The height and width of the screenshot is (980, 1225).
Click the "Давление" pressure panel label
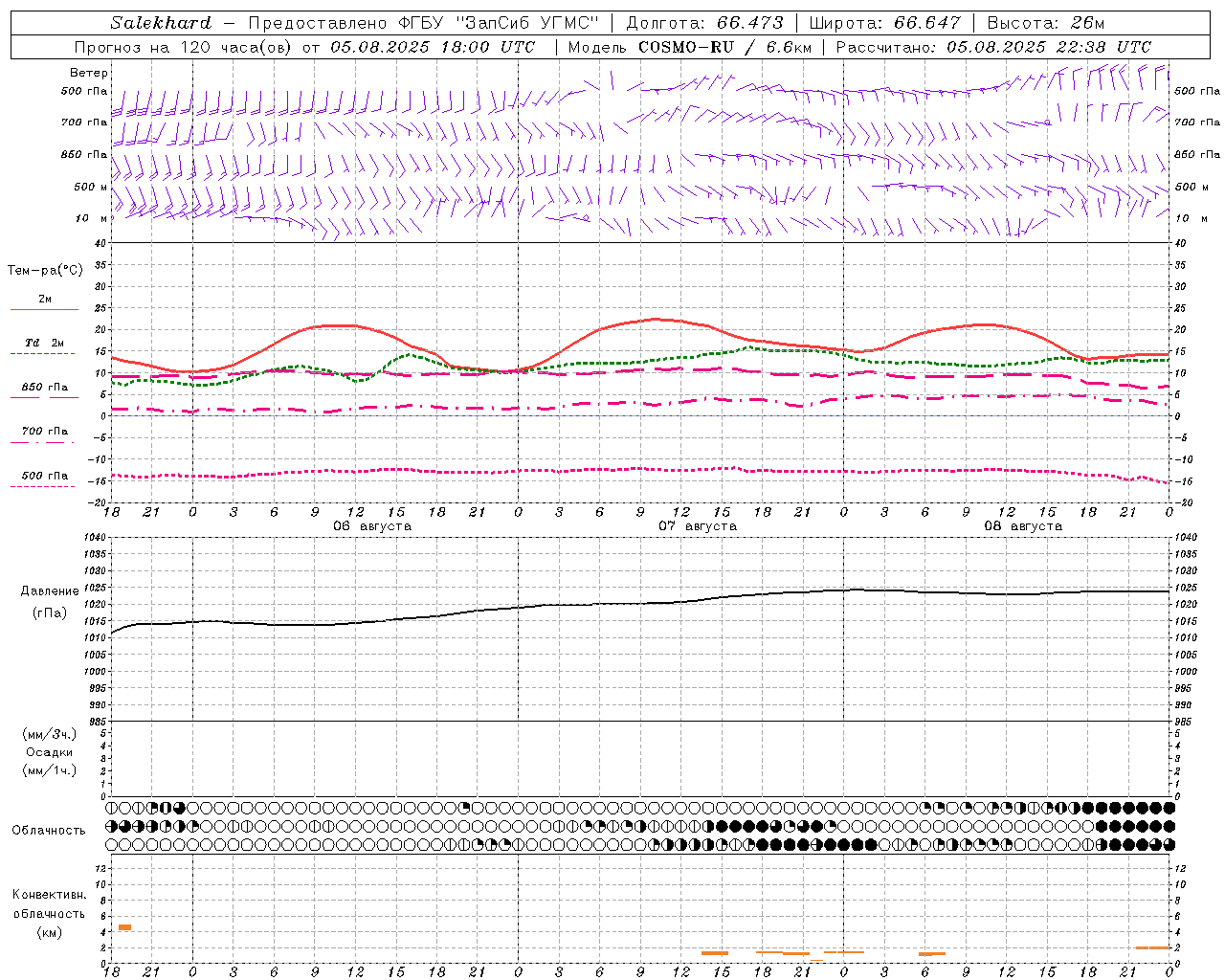tap(50, 591)
